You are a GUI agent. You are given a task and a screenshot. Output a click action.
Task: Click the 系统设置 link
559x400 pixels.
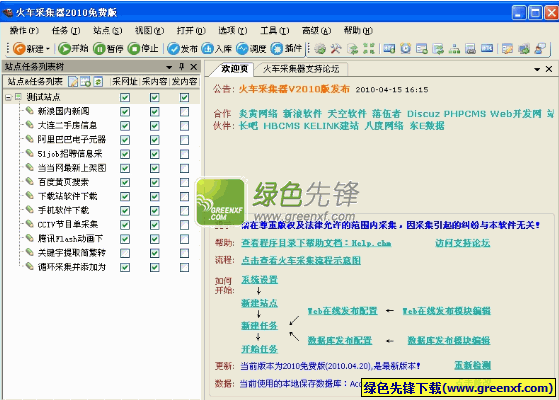click(259, 280)
